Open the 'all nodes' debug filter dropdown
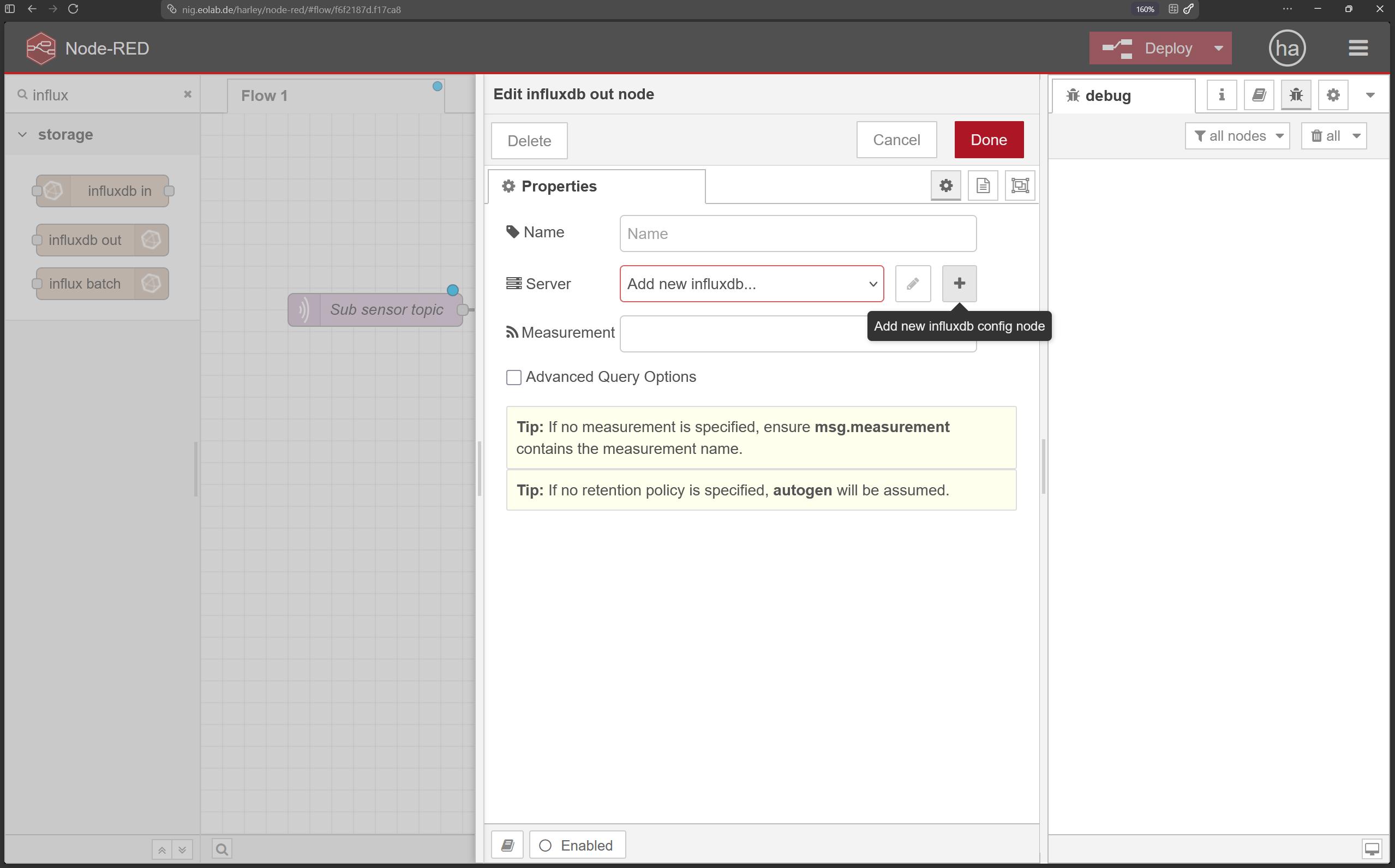 click(1237, 136)
